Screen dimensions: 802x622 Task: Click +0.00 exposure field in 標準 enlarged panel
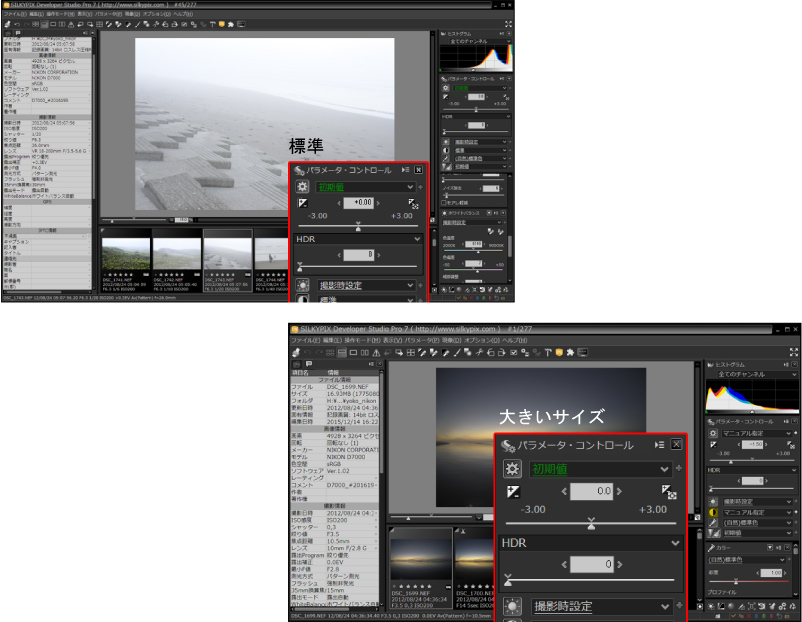[359, 203]
